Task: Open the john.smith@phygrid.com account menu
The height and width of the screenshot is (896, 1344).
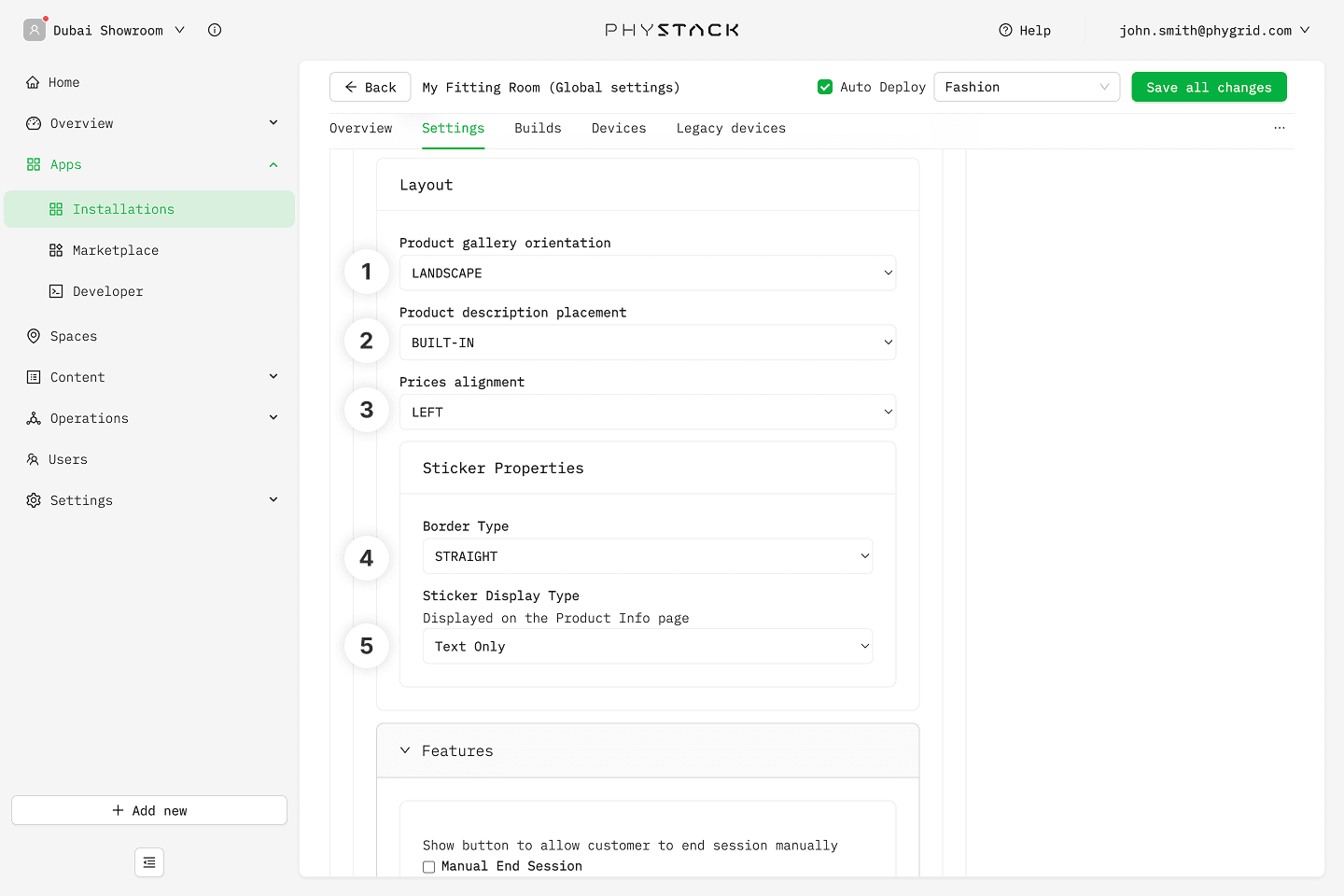Action: pos(1214,30)
